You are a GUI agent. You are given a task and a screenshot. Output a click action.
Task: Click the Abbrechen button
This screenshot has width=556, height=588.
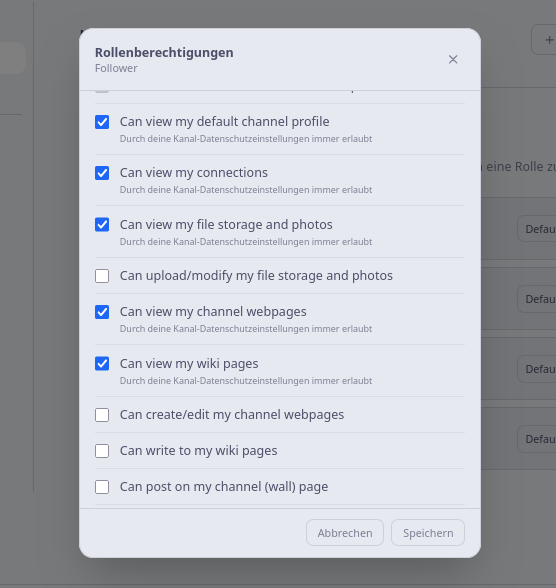345,532
